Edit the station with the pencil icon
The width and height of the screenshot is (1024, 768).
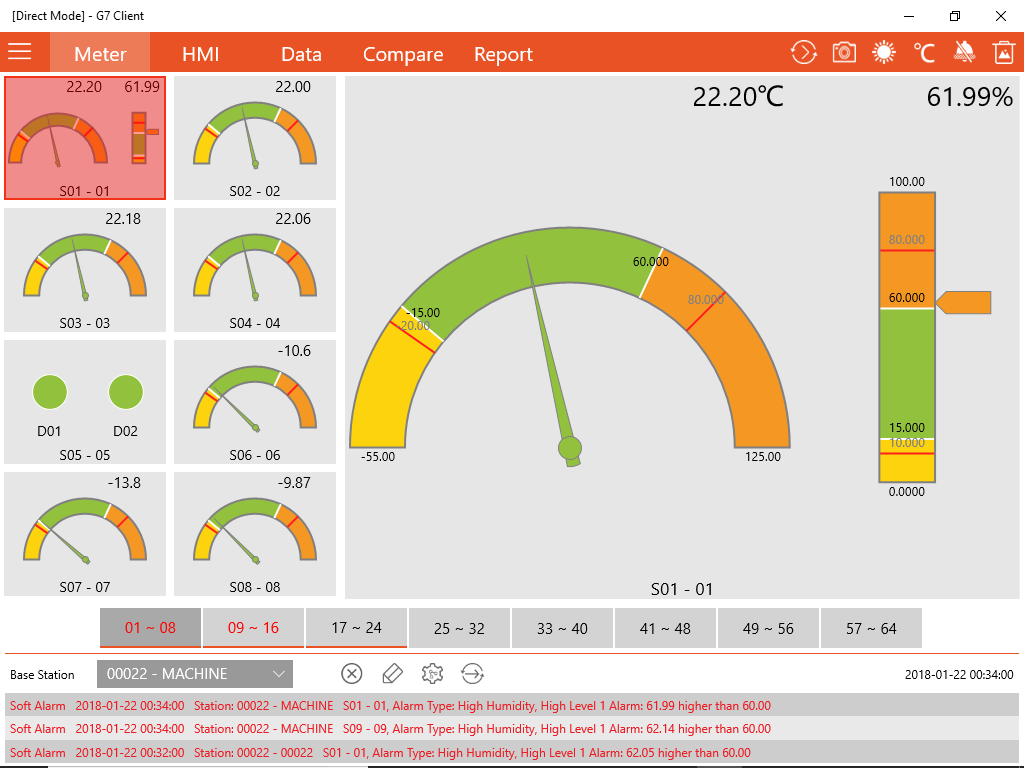click(x=392, y=674)
